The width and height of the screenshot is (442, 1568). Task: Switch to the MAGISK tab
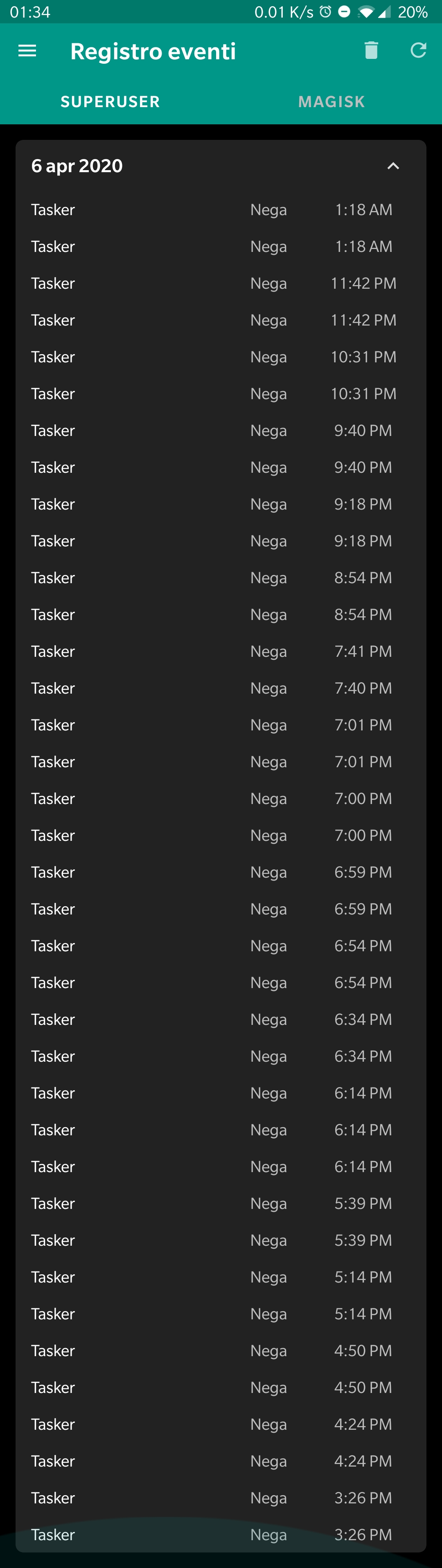331,102
